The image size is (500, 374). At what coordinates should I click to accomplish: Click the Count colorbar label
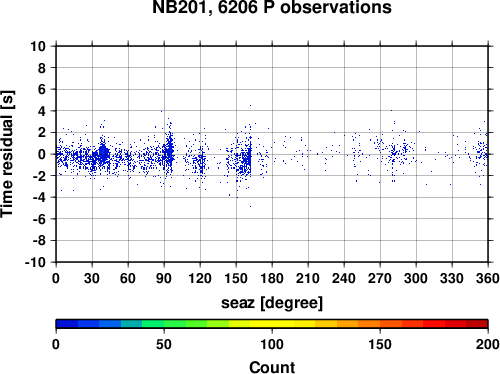point(272,367)
